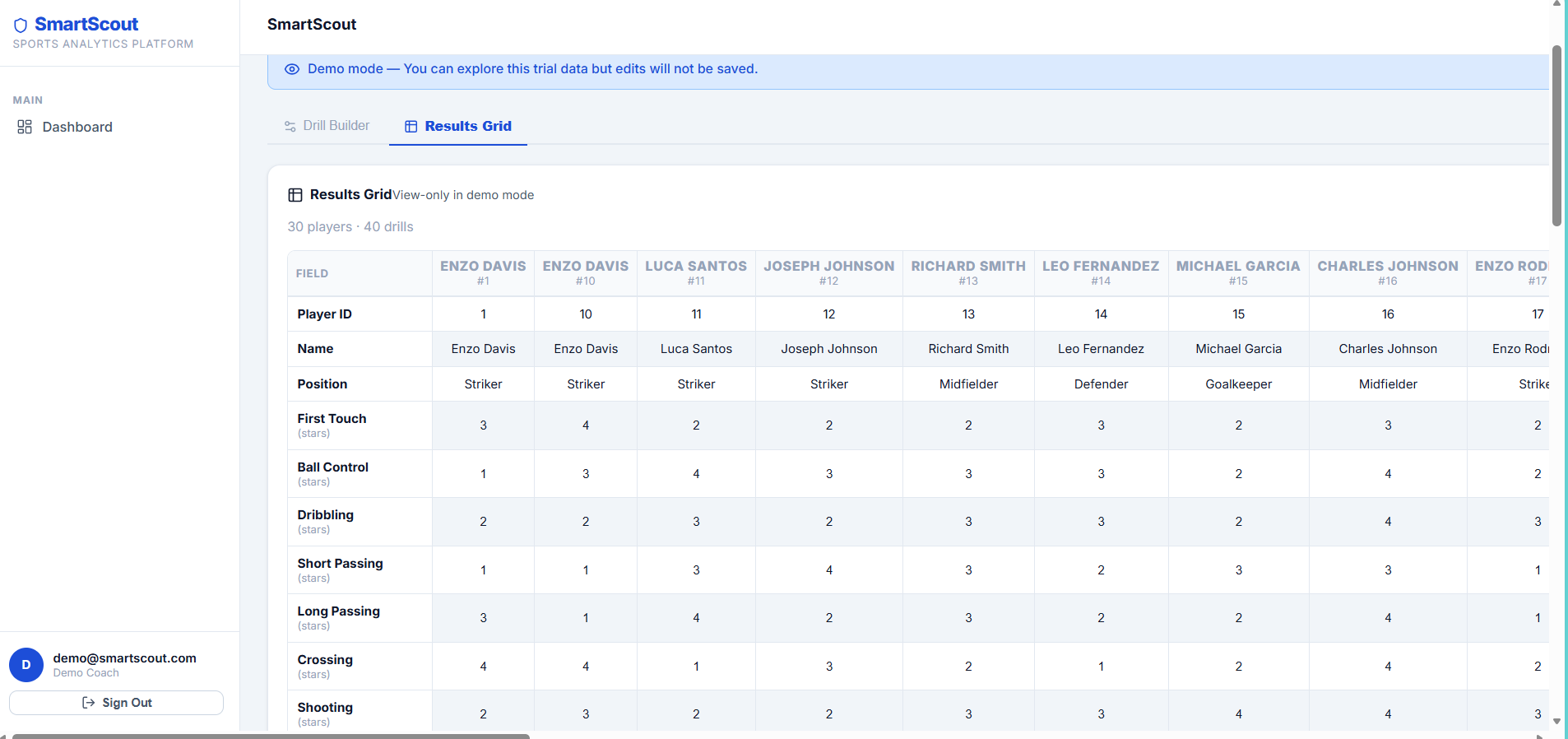Click Player ID cell showing 12

pos(829,314)
